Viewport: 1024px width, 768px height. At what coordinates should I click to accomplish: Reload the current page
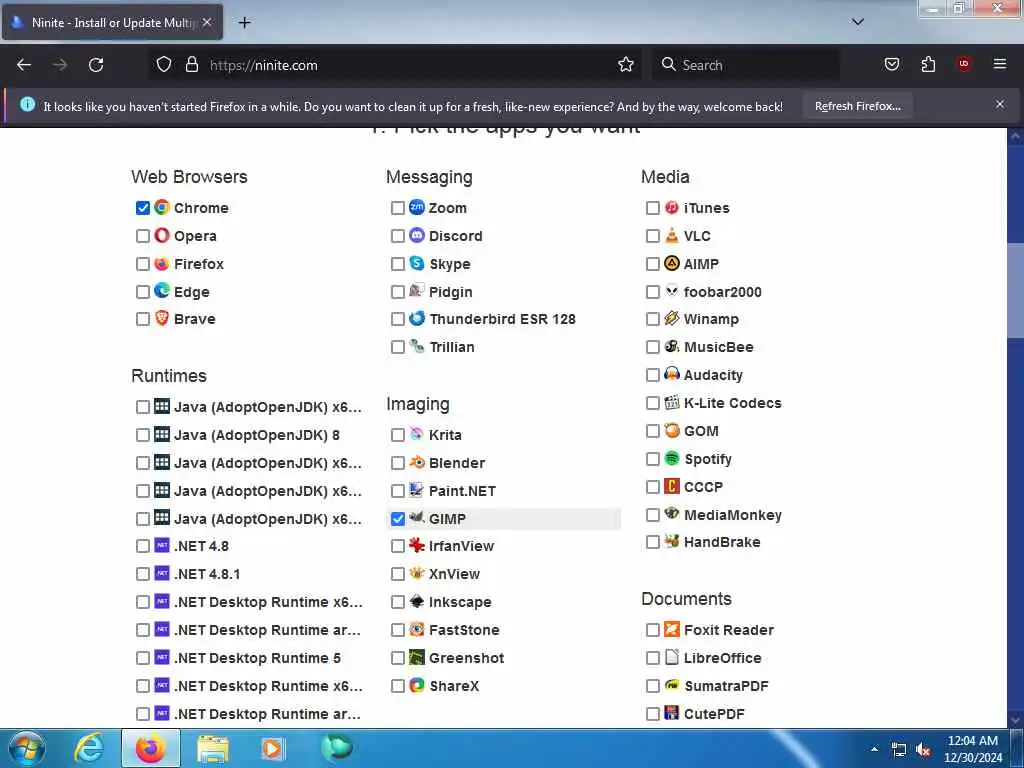(x=96, y=65)
